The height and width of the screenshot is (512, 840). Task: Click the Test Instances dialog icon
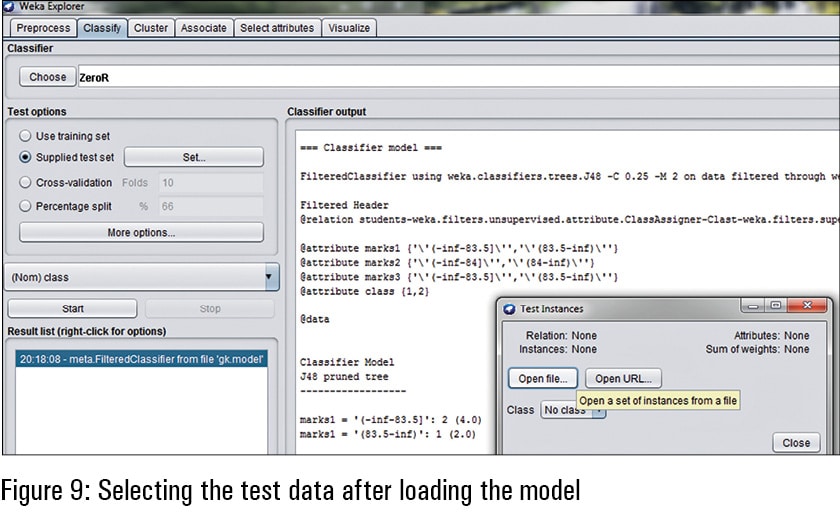pos(510,308)
